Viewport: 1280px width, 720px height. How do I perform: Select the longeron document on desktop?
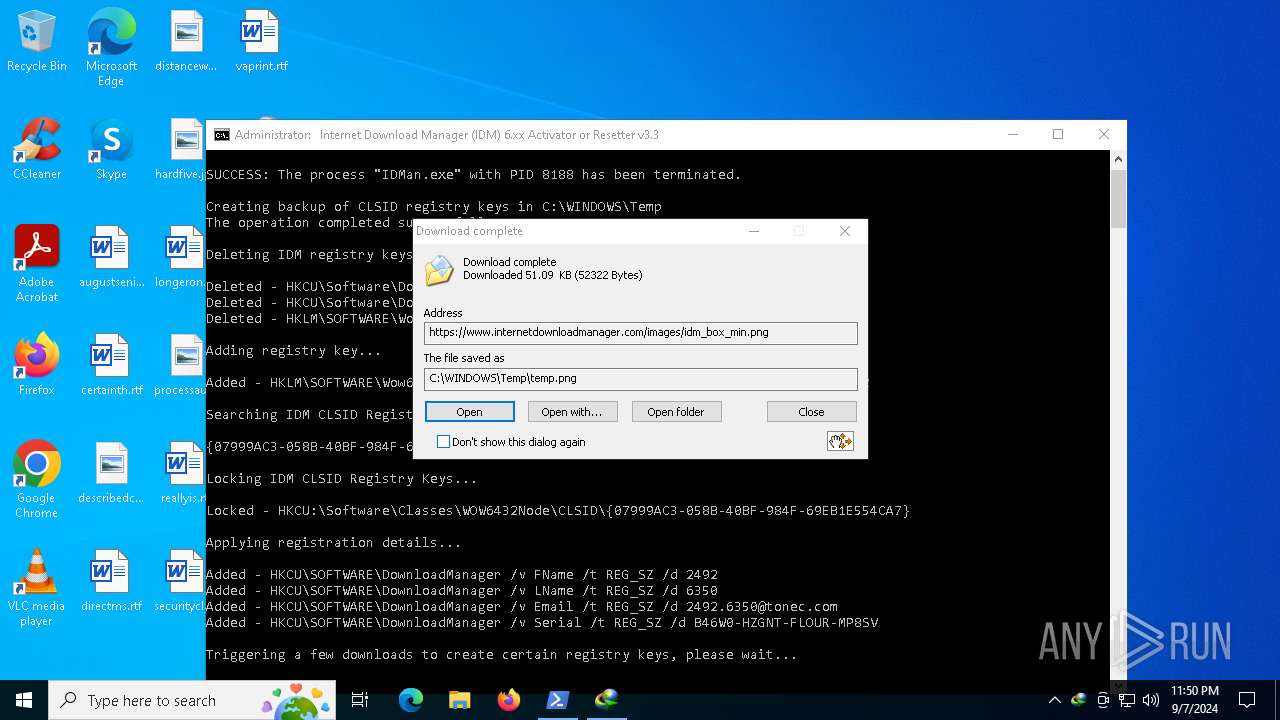click(181, 258)
